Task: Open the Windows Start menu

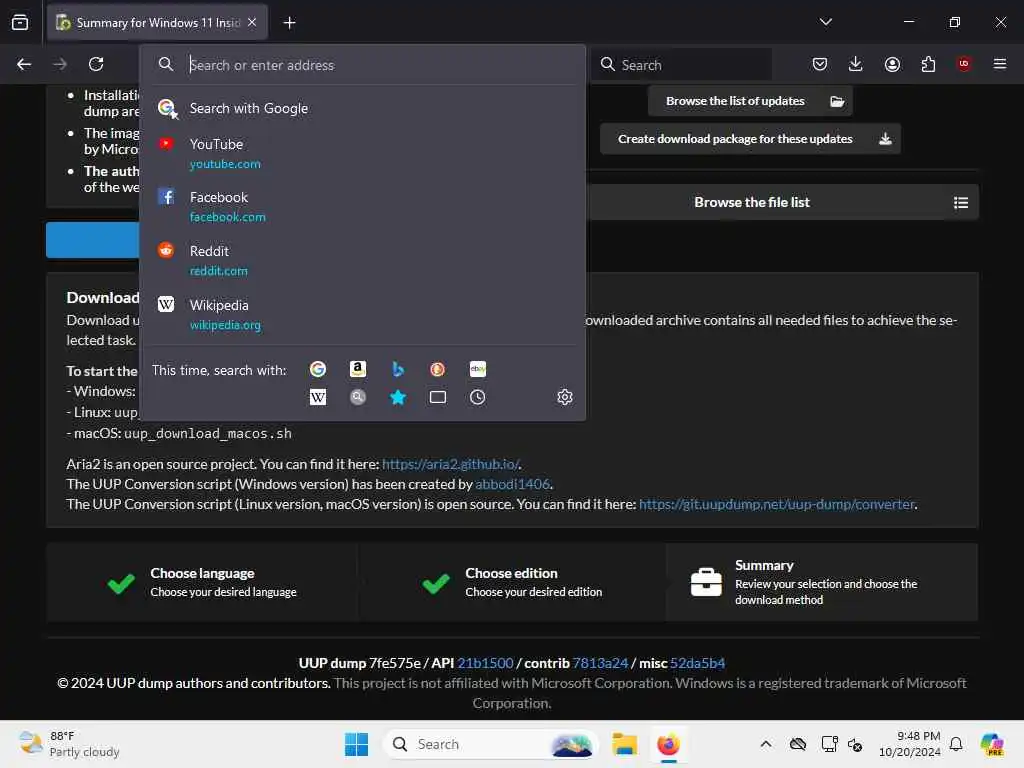Action: [x=357, y=744]
